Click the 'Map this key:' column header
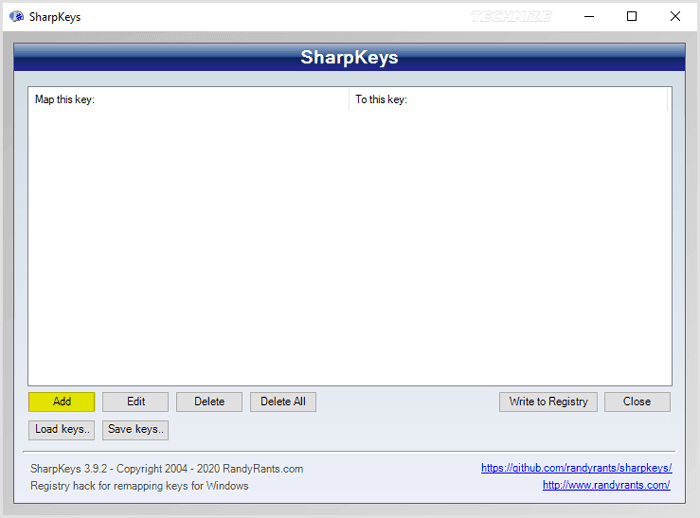The image size is (700, 518). [x=188, y=99]
